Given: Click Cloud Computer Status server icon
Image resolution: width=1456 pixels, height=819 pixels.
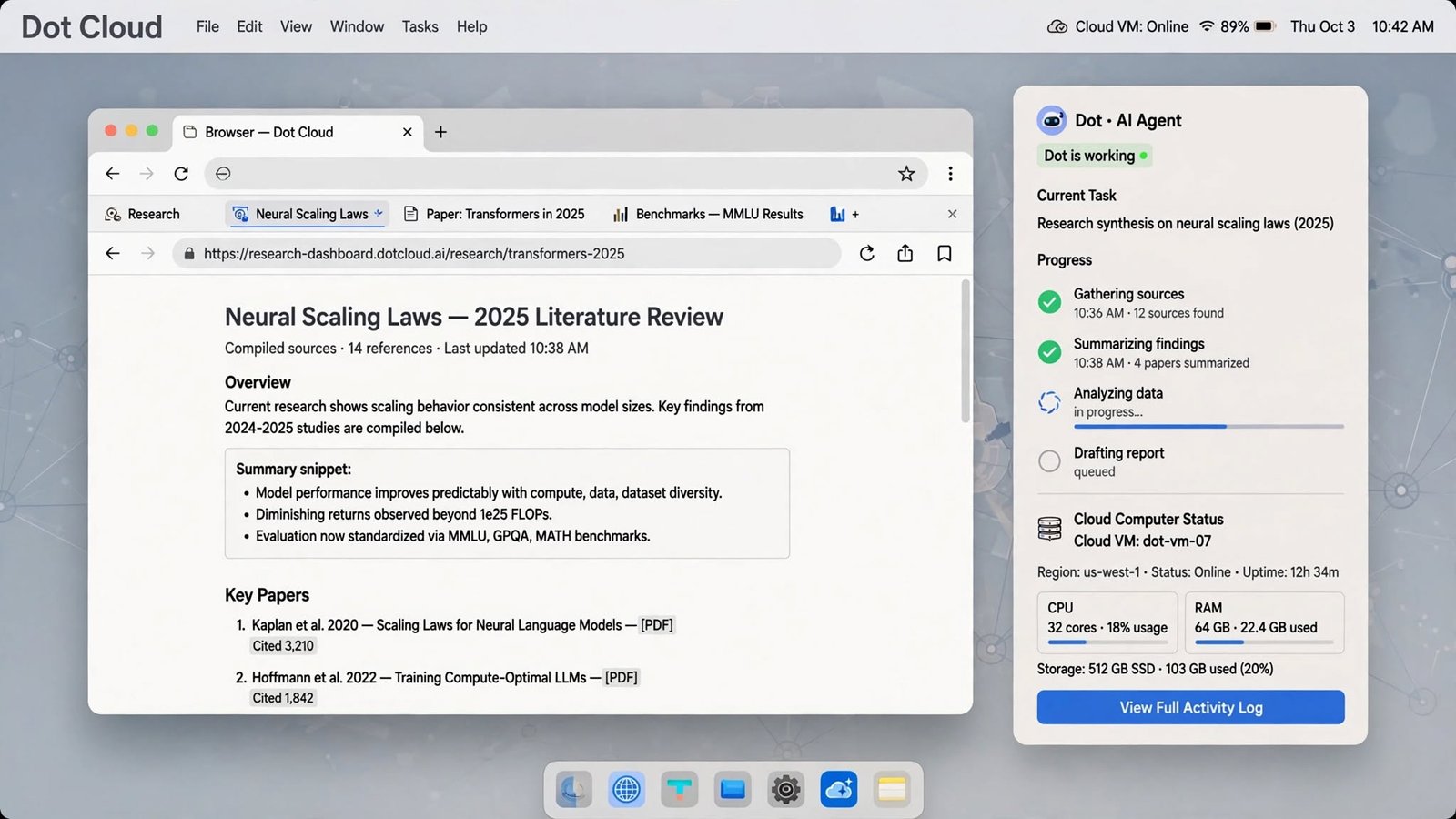Looking at the screenshot, I should (x=1049, y=529).
